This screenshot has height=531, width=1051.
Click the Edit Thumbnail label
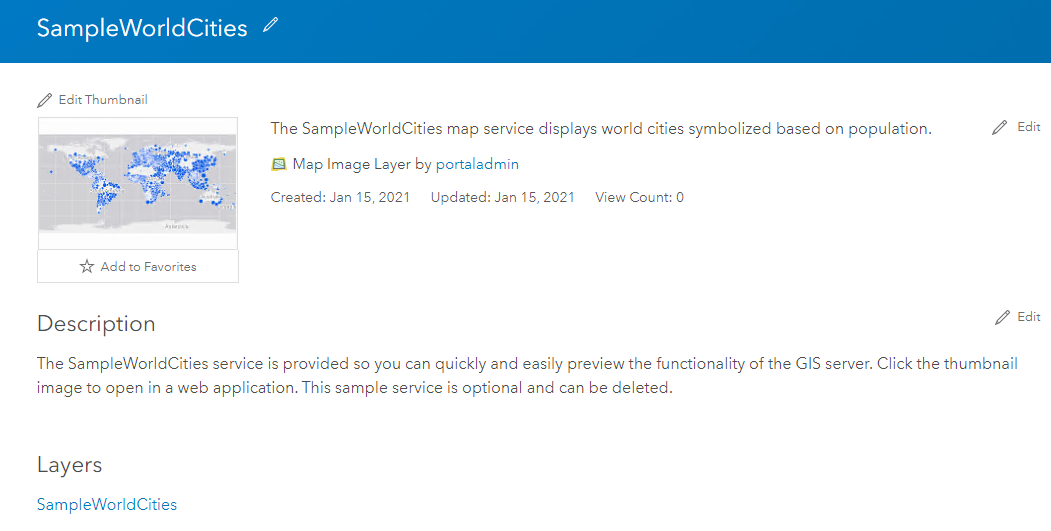103,100
